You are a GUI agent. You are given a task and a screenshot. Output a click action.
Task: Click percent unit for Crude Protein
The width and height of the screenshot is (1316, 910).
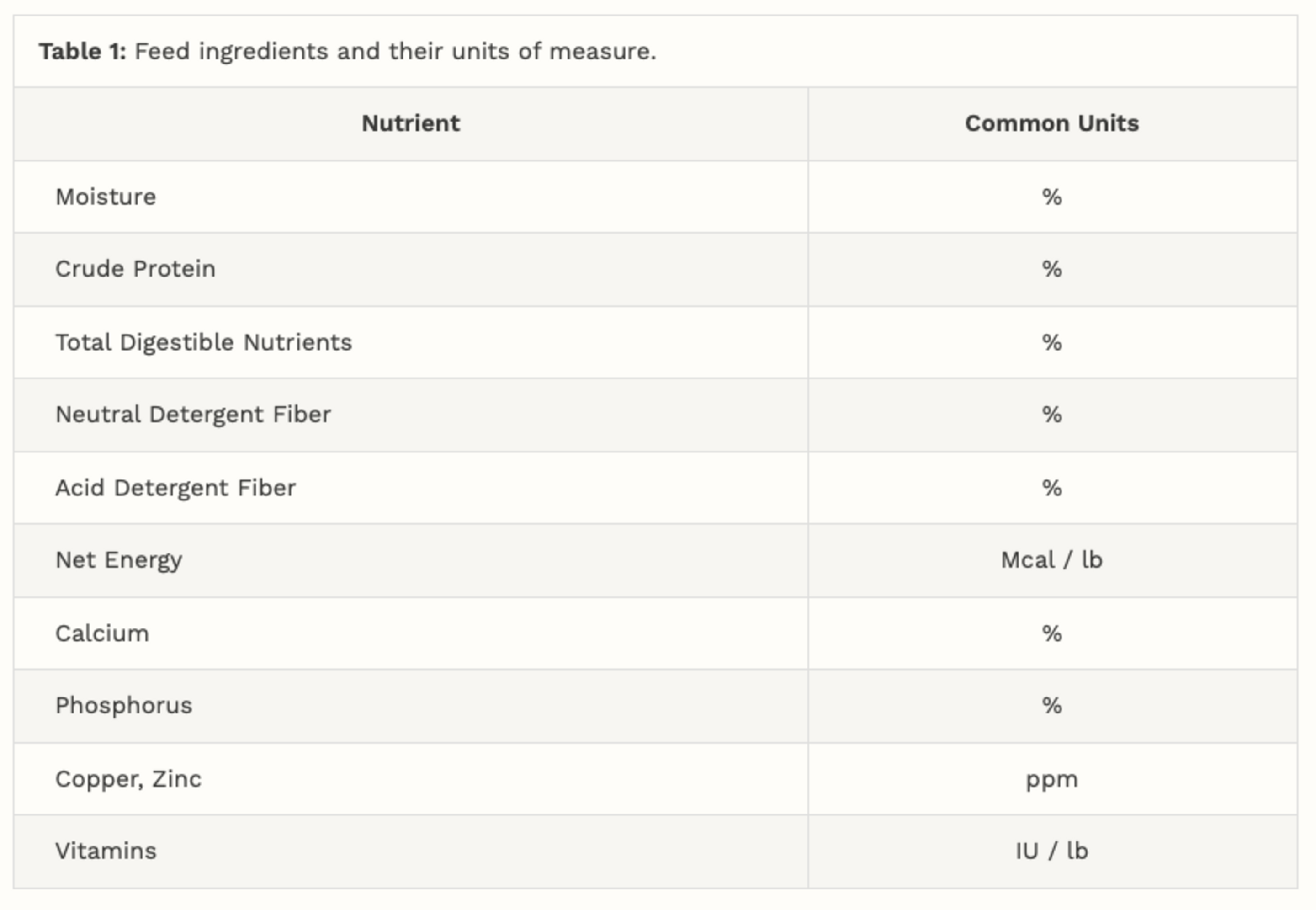pyautogui.click(x=1051, y=269)
